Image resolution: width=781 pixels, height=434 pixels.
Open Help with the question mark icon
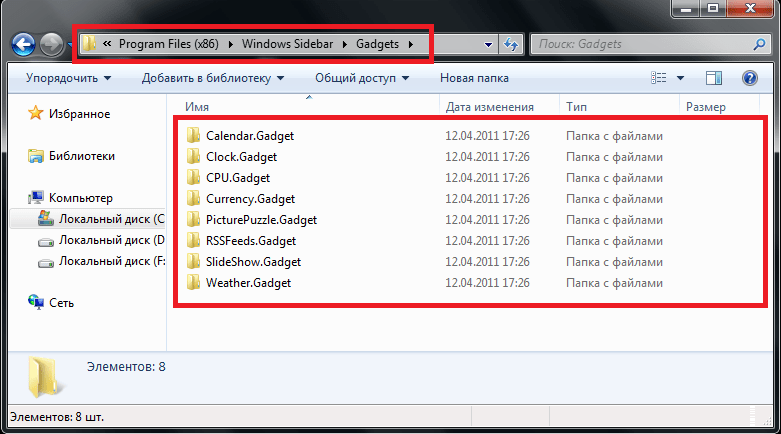click(749, 78)
